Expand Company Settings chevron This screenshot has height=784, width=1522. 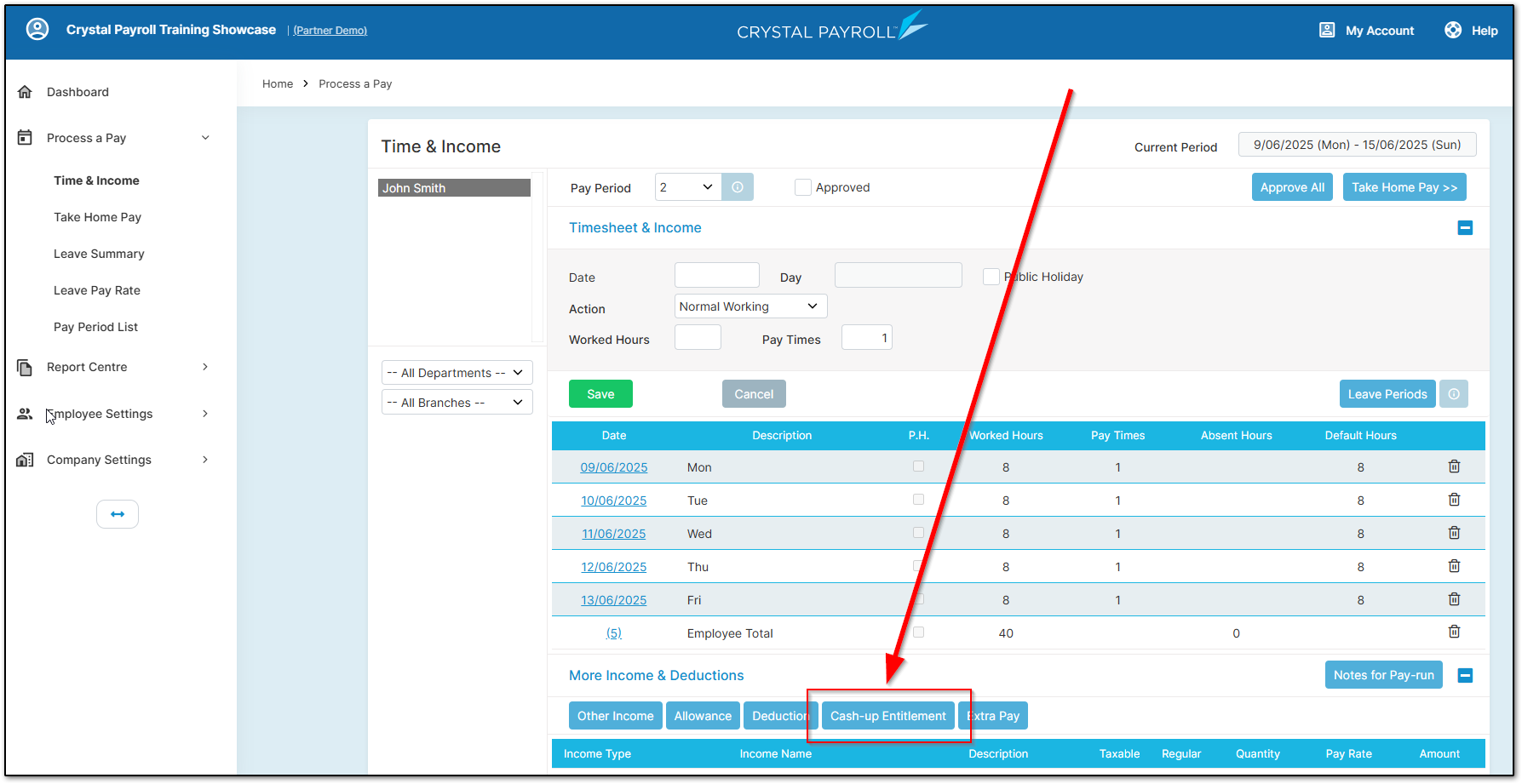205,460
